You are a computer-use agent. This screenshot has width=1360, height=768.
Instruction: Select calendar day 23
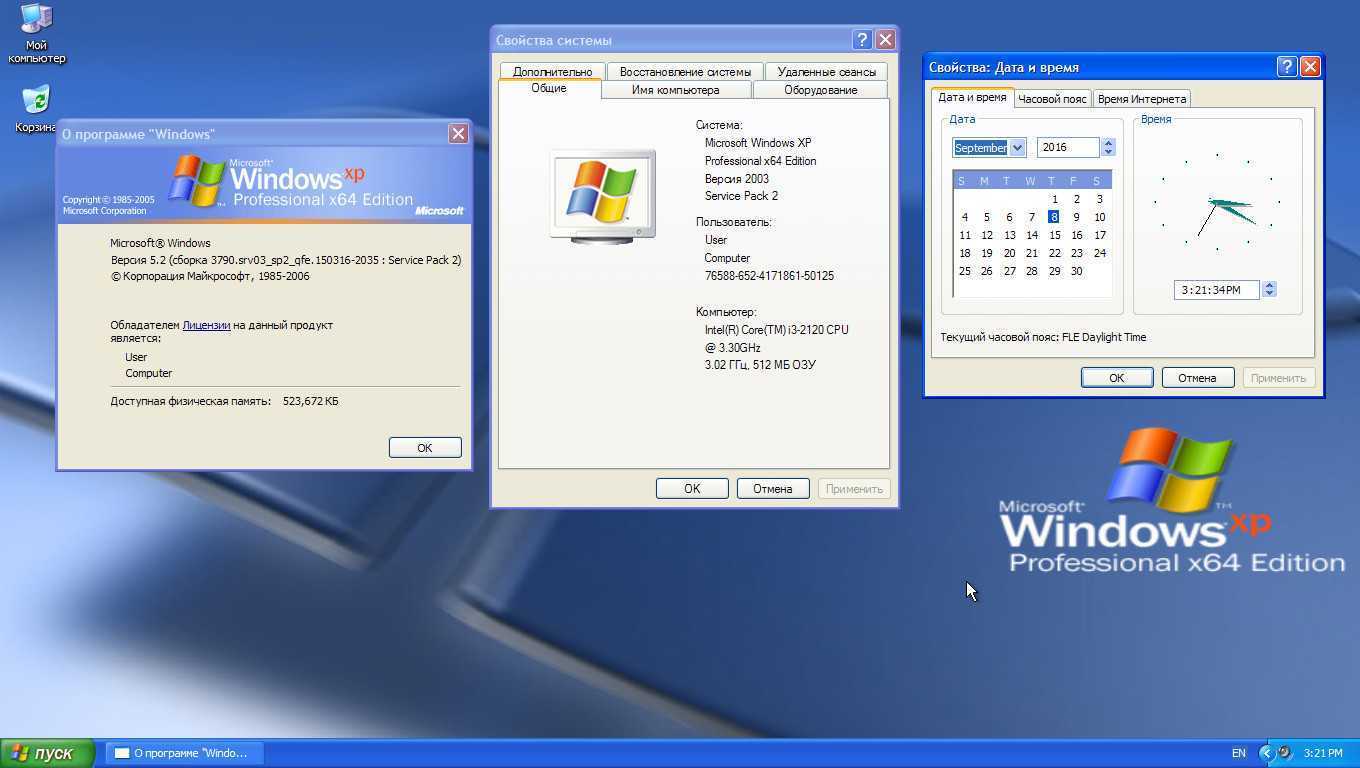(x=1076, y=253)
